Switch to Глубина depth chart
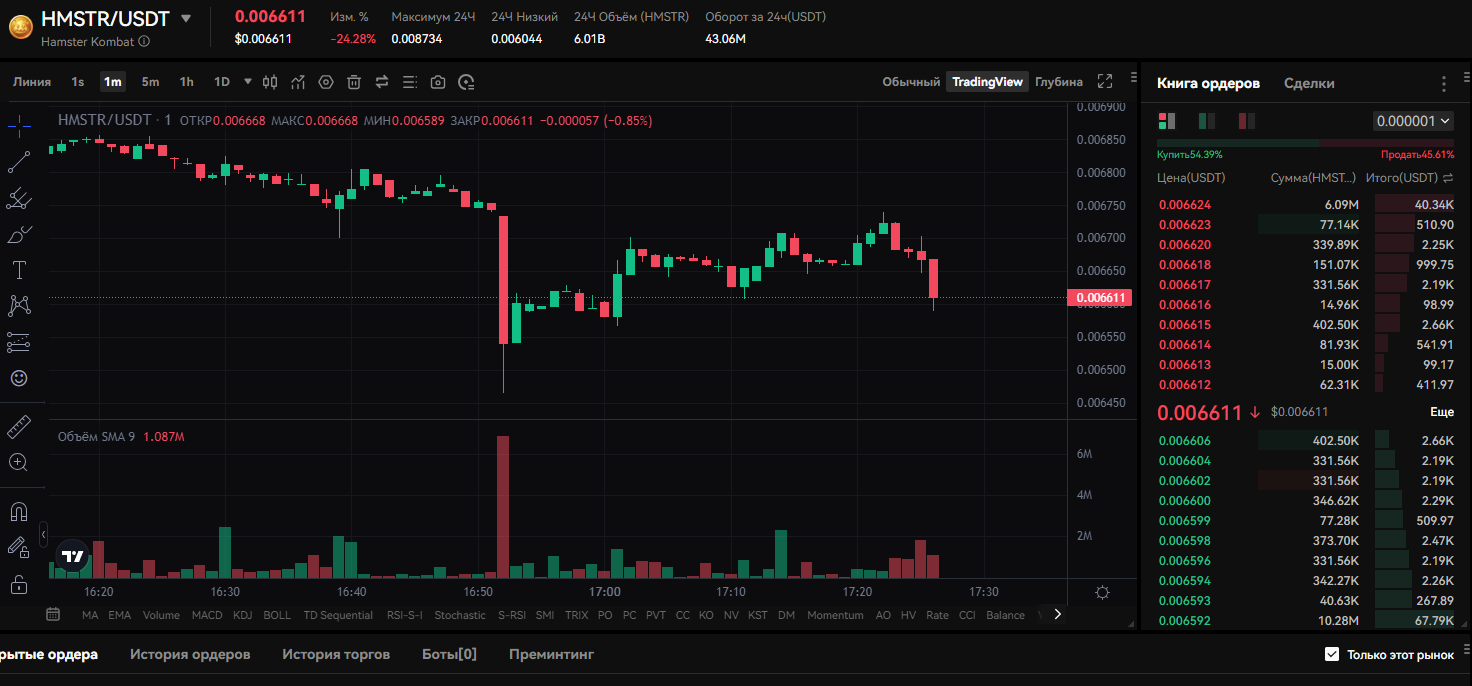Viewport: 1472px width, 686px height. [x=1059, y=82]
